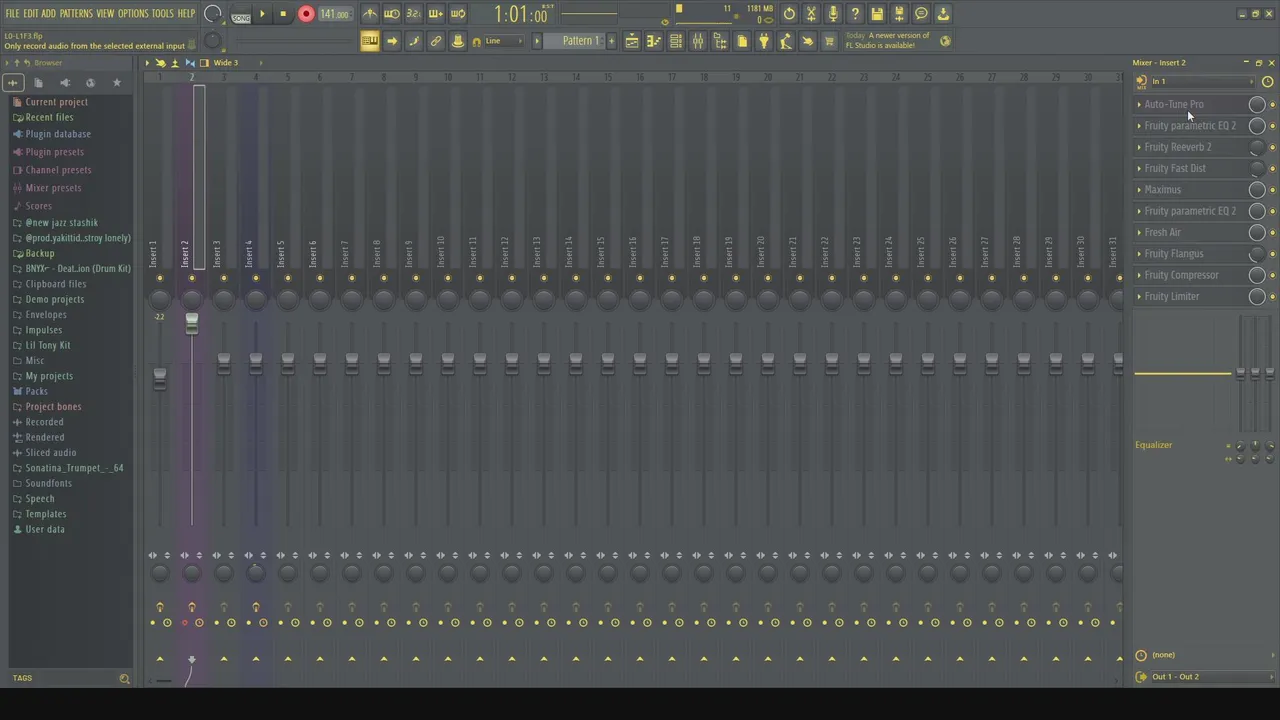Click the undo history icon in toolbar

click(x=790, y=14)
